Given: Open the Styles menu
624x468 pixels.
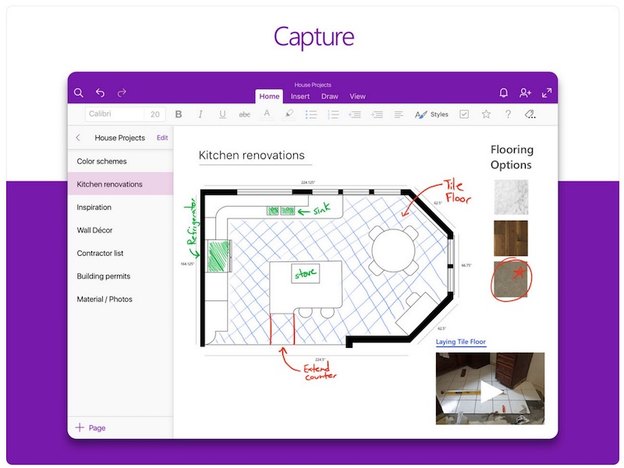Looking at the screenshot, I should 432,115.
